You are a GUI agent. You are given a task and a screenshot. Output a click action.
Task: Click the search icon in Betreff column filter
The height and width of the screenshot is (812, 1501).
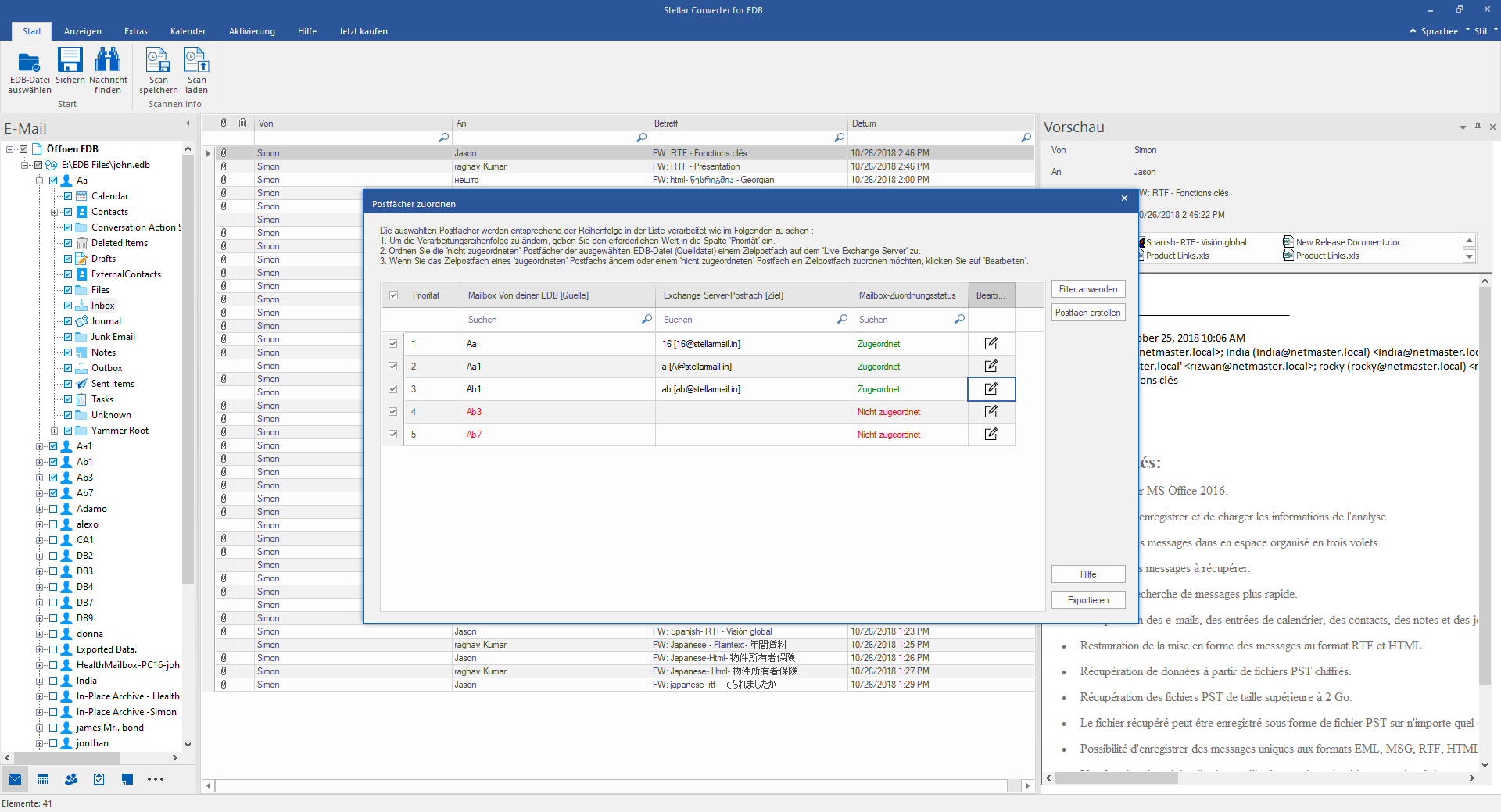(x=839, y=138)
